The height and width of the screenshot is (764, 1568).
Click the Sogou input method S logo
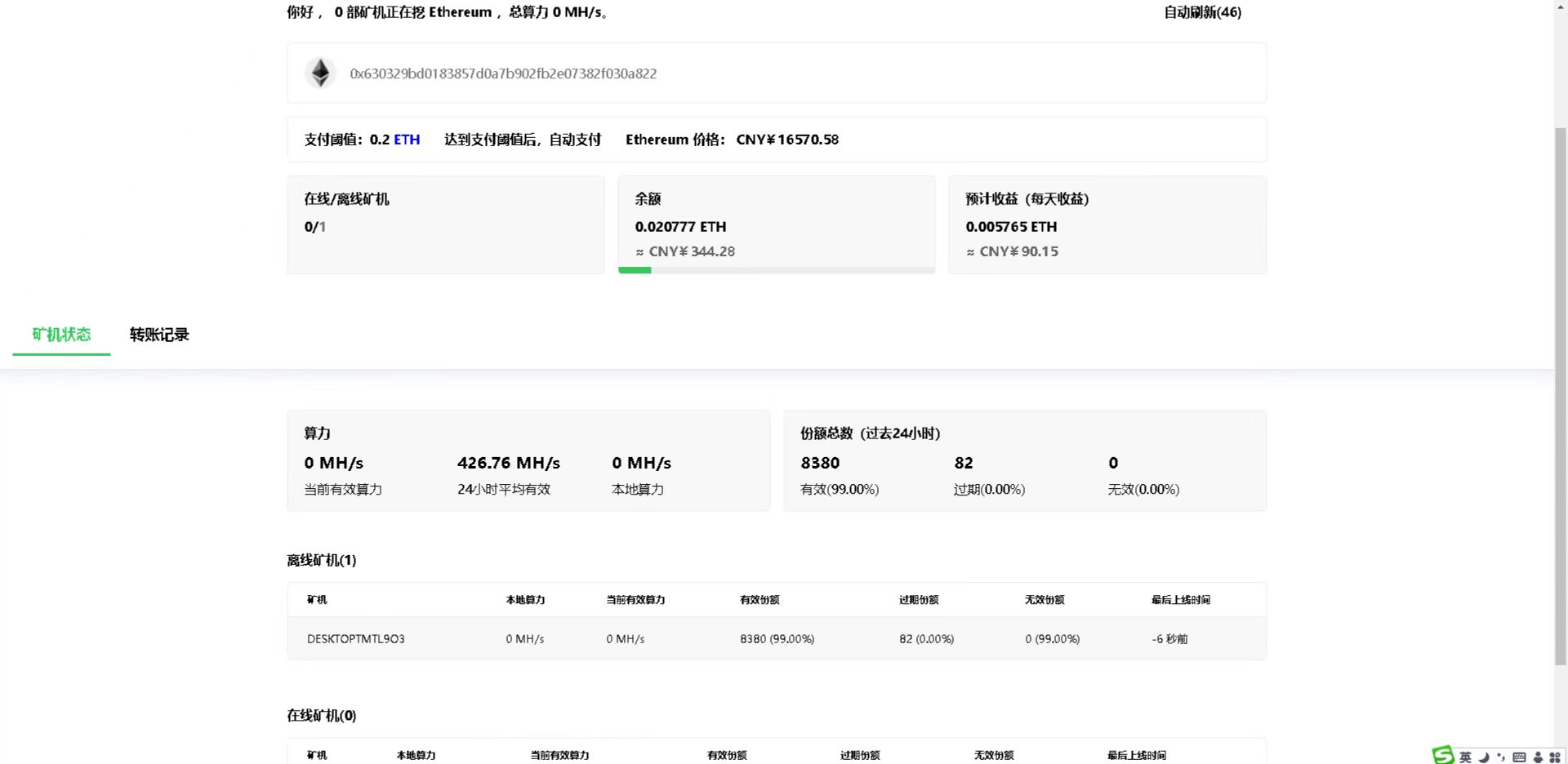point(1443,755)
